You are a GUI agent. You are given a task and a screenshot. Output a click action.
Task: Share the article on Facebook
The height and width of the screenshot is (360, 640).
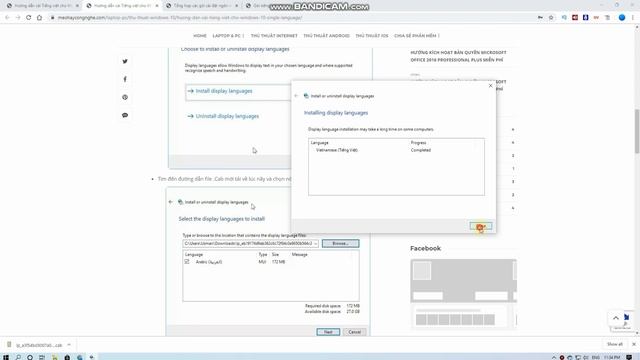coord(125,79)
